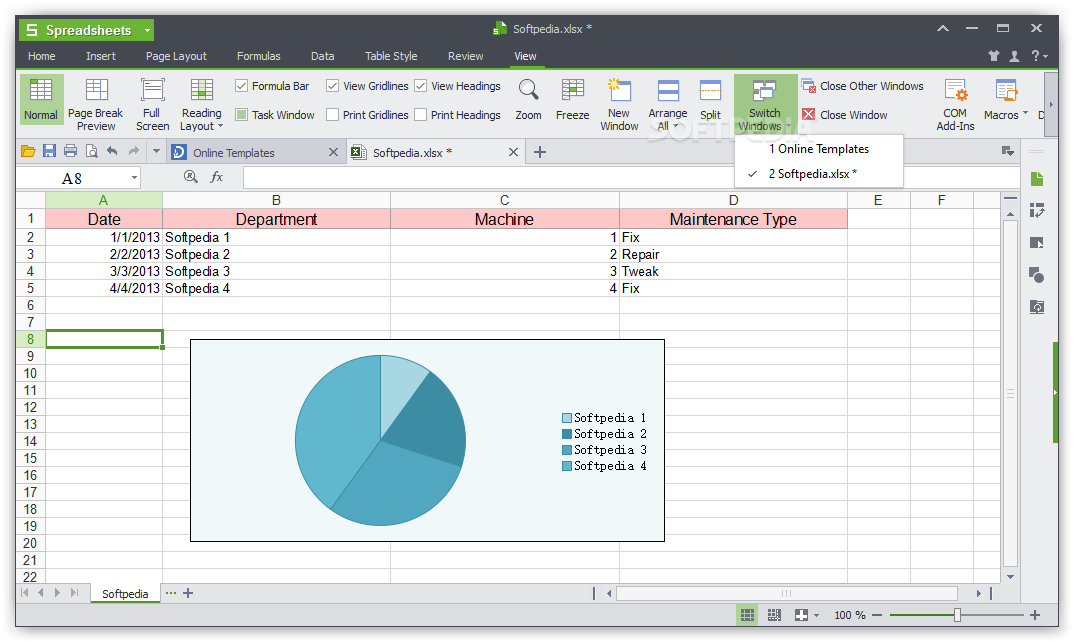Click the Print icon in quick toolbar
1074x642 pixels.
tap(71, 151)
